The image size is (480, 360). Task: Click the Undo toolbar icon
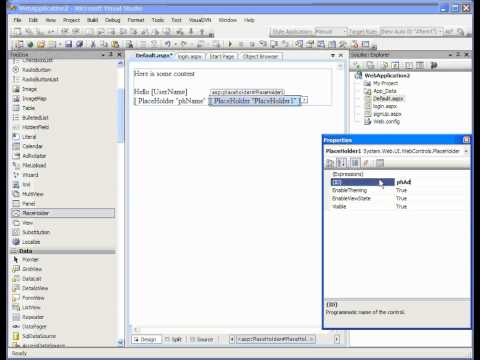tap(167, 44)
